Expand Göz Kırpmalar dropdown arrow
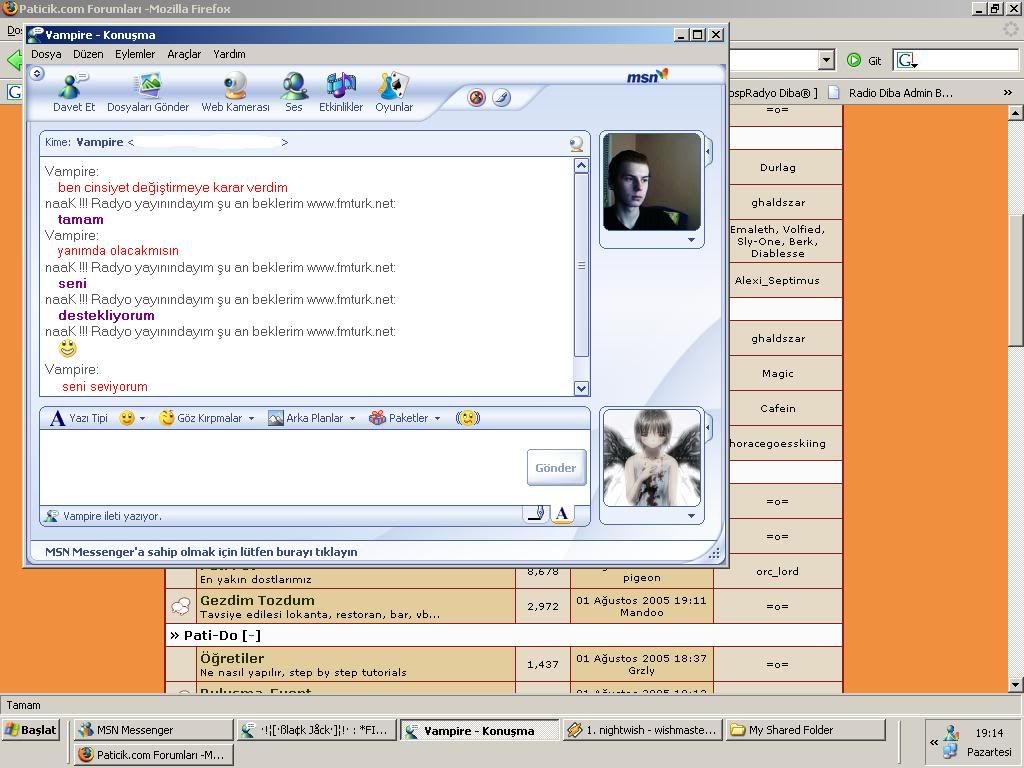This screenshot has height=768, width=1024. click(251, 419)
